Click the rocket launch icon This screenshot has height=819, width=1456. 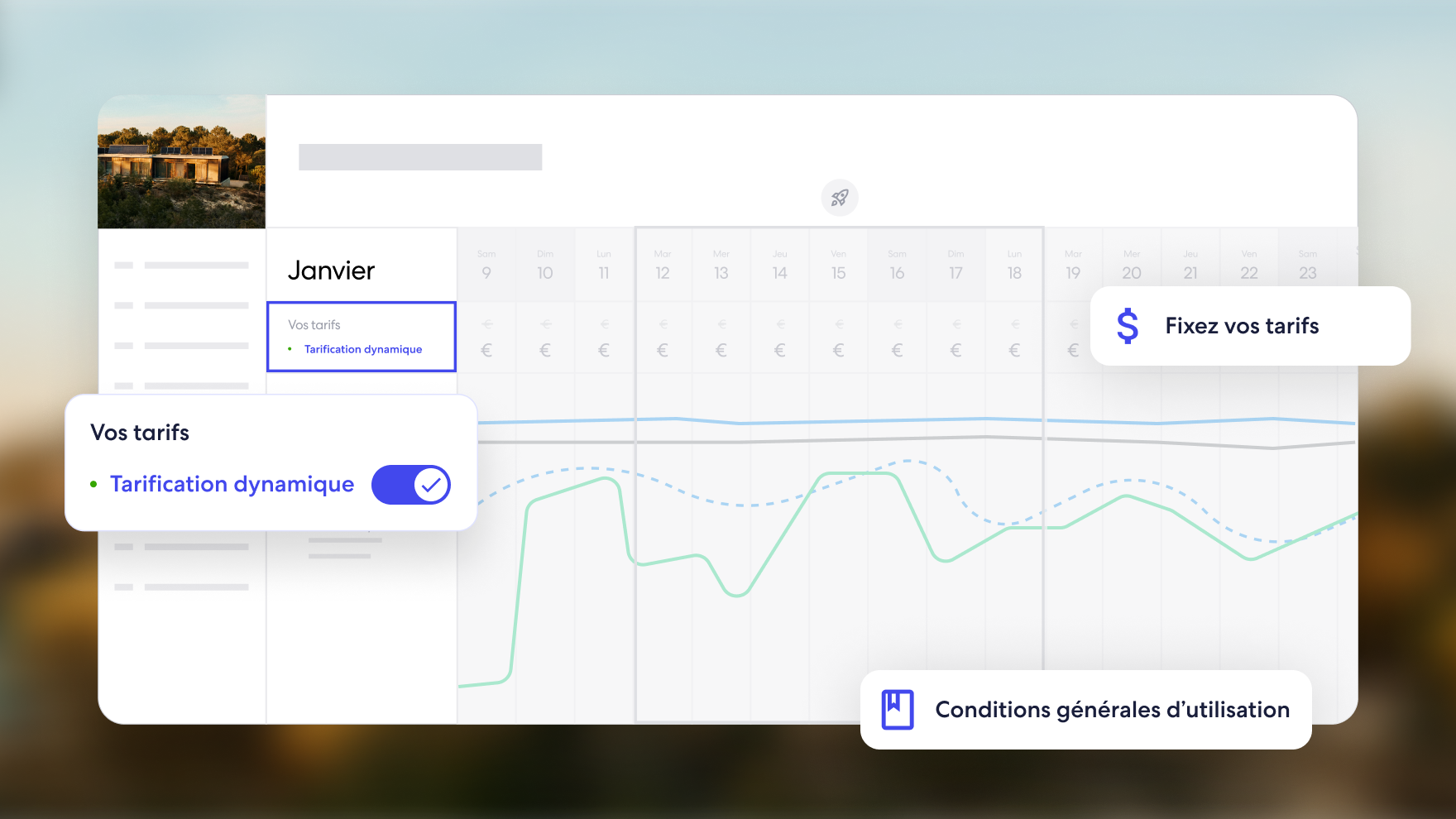[x=840, y=198]
